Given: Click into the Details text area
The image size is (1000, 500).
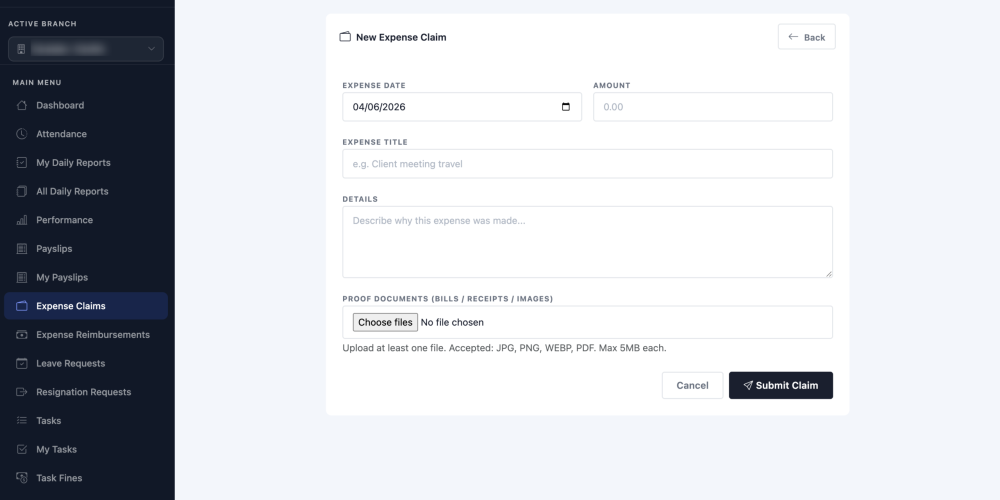Looking at the screenshot, I should coord(587,242).
